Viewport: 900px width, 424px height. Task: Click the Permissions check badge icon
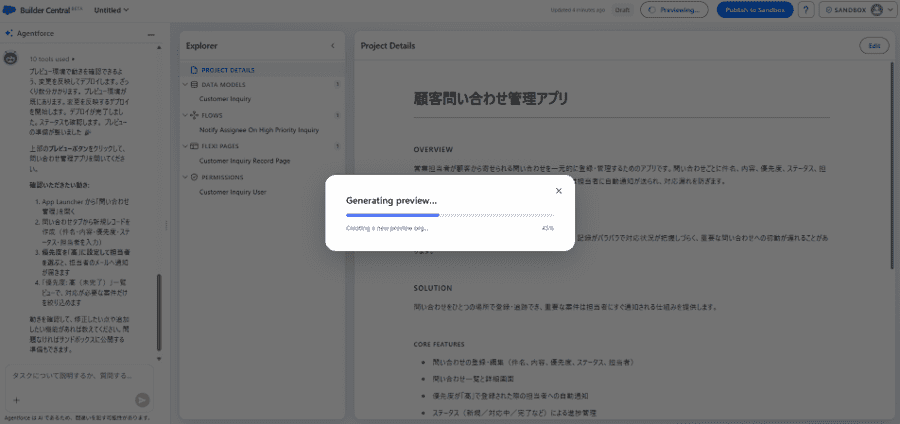coord(193,177)
